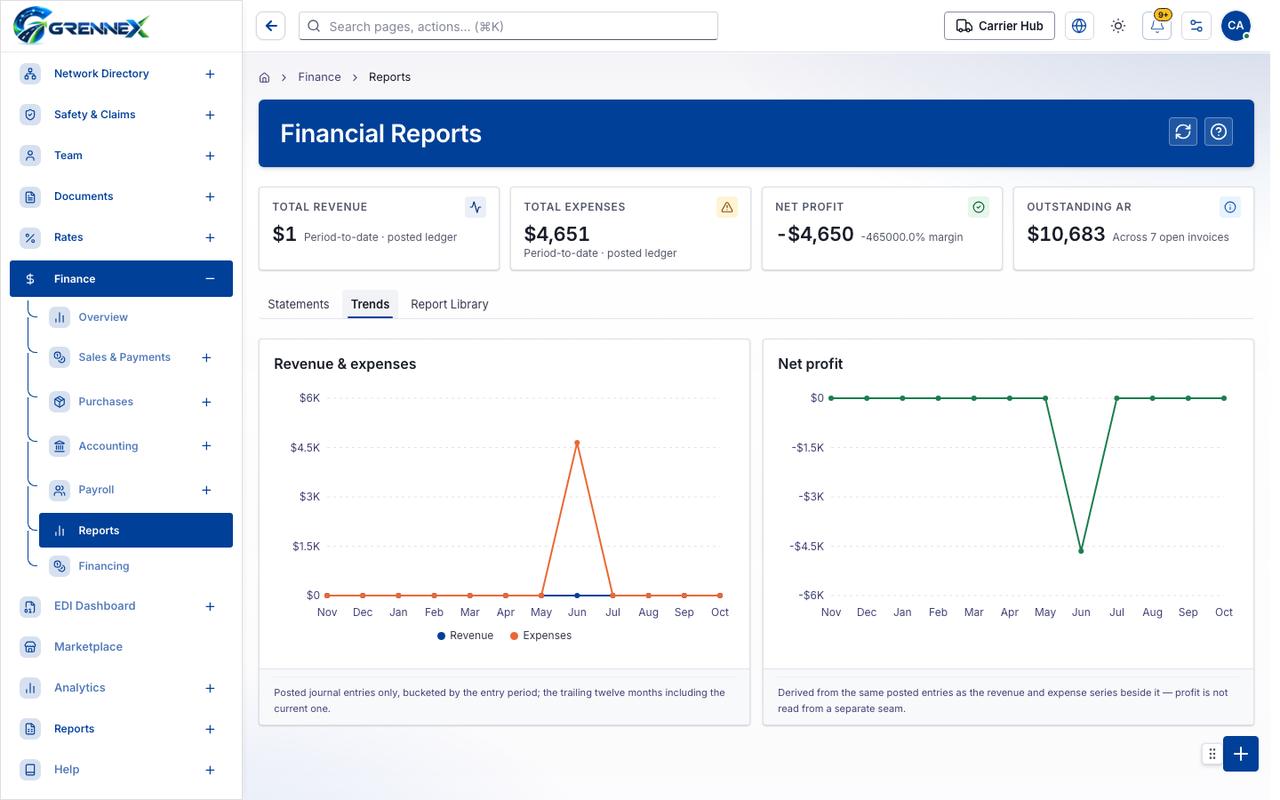Open Analytics in the sidebar

tap(79, 688)
